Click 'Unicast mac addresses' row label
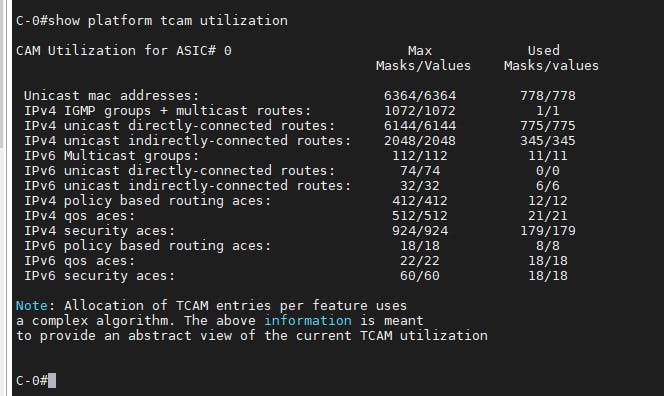The image size is (664, 396). 111,96
